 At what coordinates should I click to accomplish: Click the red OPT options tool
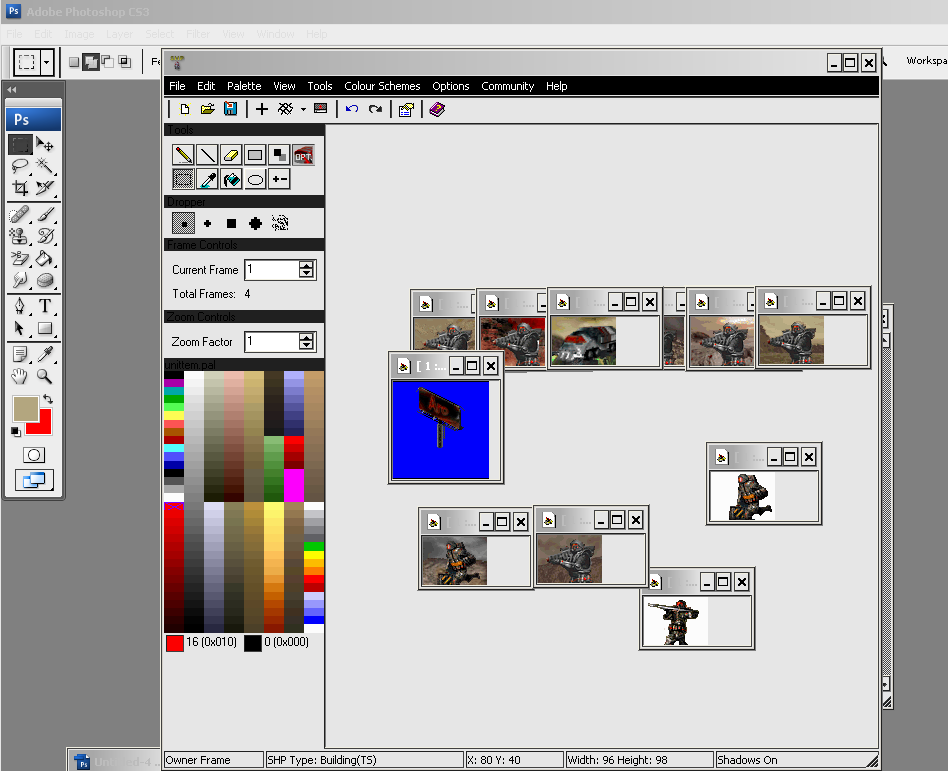coord(303,155)
